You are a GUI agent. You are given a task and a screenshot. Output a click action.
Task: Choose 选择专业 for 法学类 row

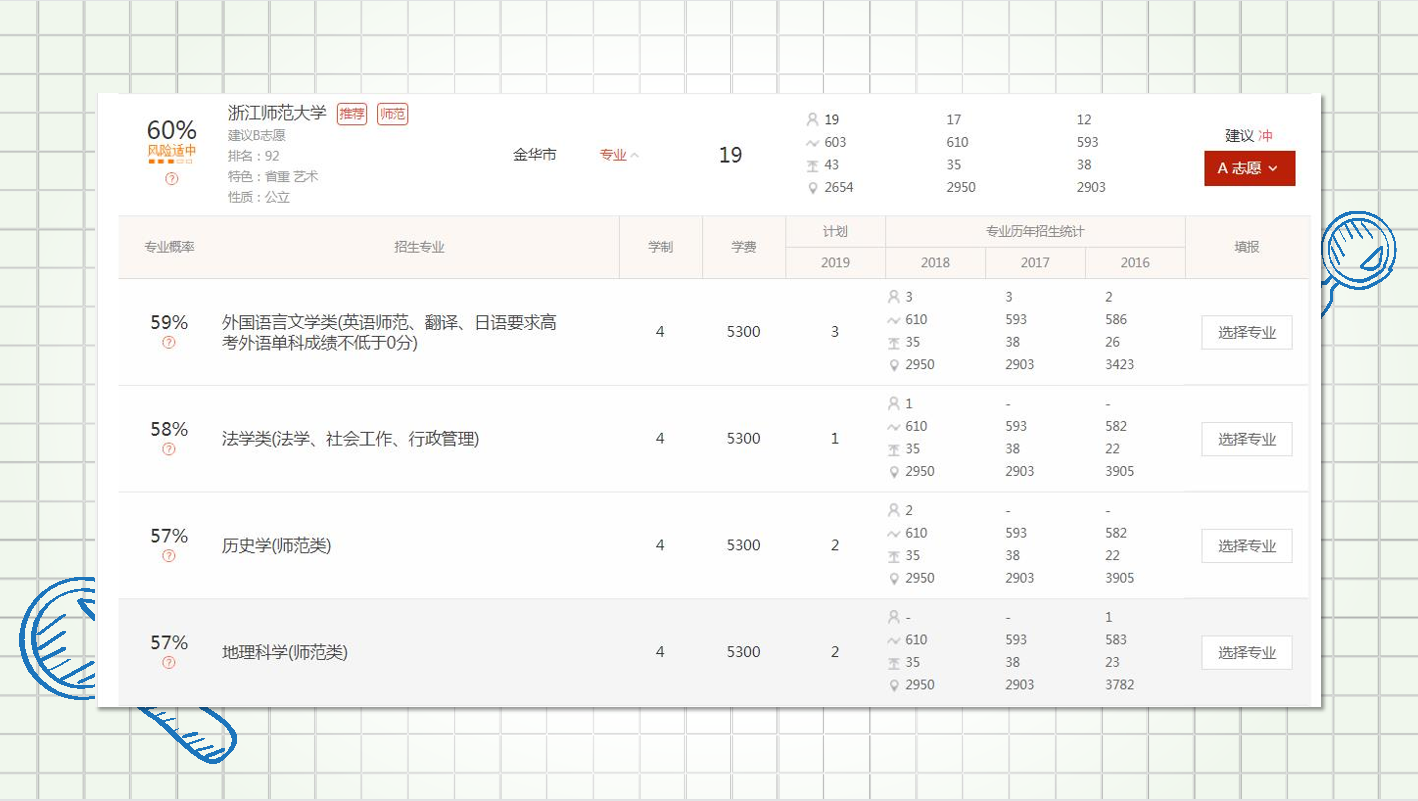[x=1246, y=439]
